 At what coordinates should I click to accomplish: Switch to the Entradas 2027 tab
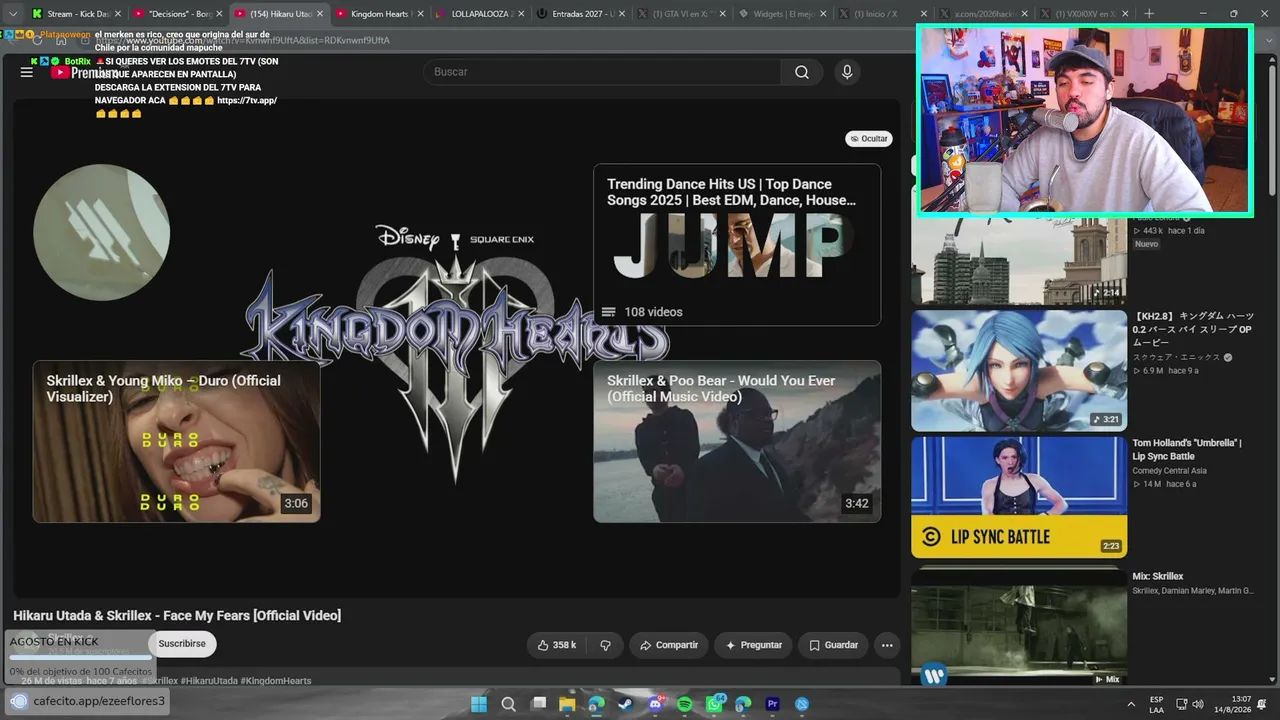click(581, 14)
